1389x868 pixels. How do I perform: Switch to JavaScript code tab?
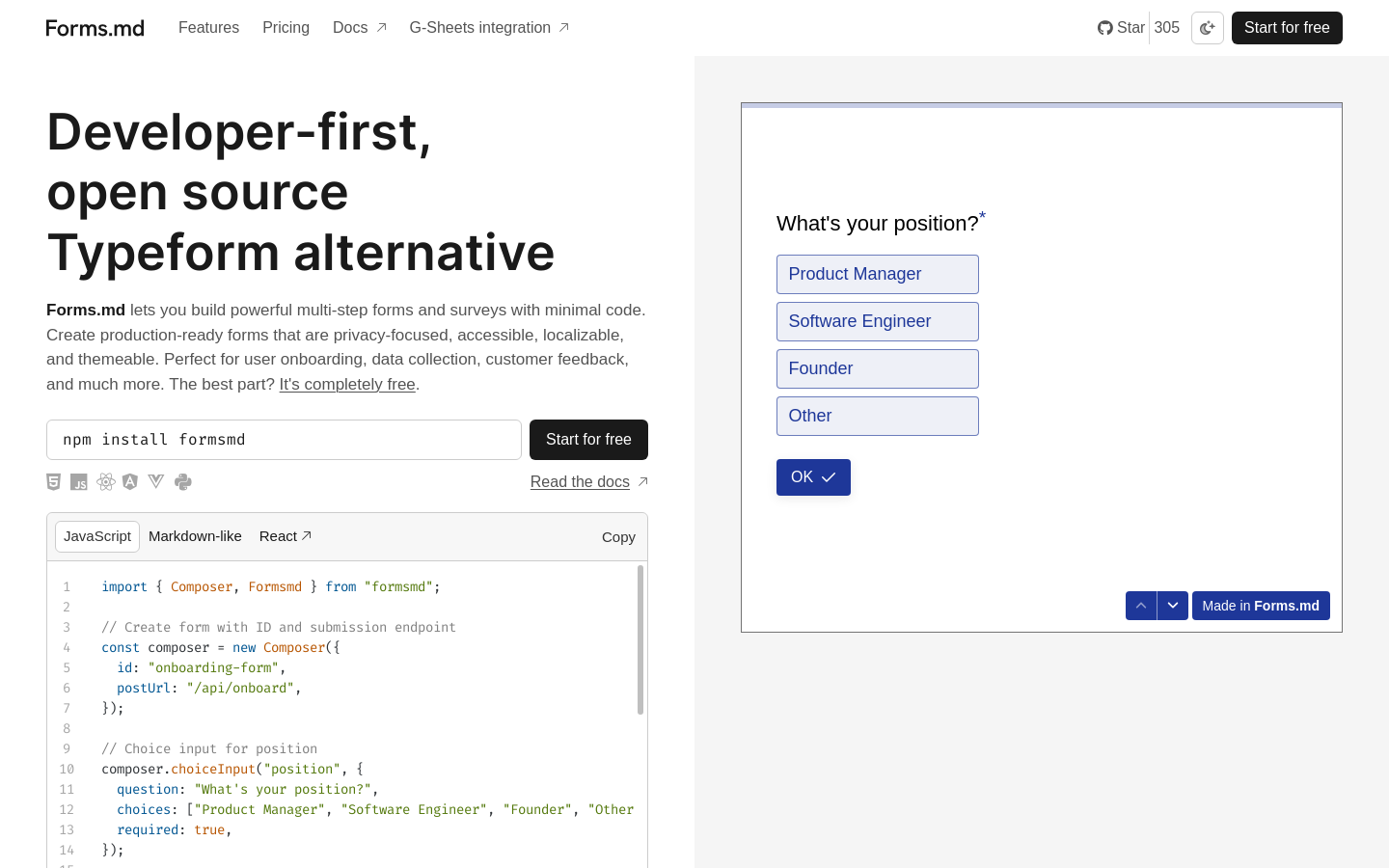[97, 536]
